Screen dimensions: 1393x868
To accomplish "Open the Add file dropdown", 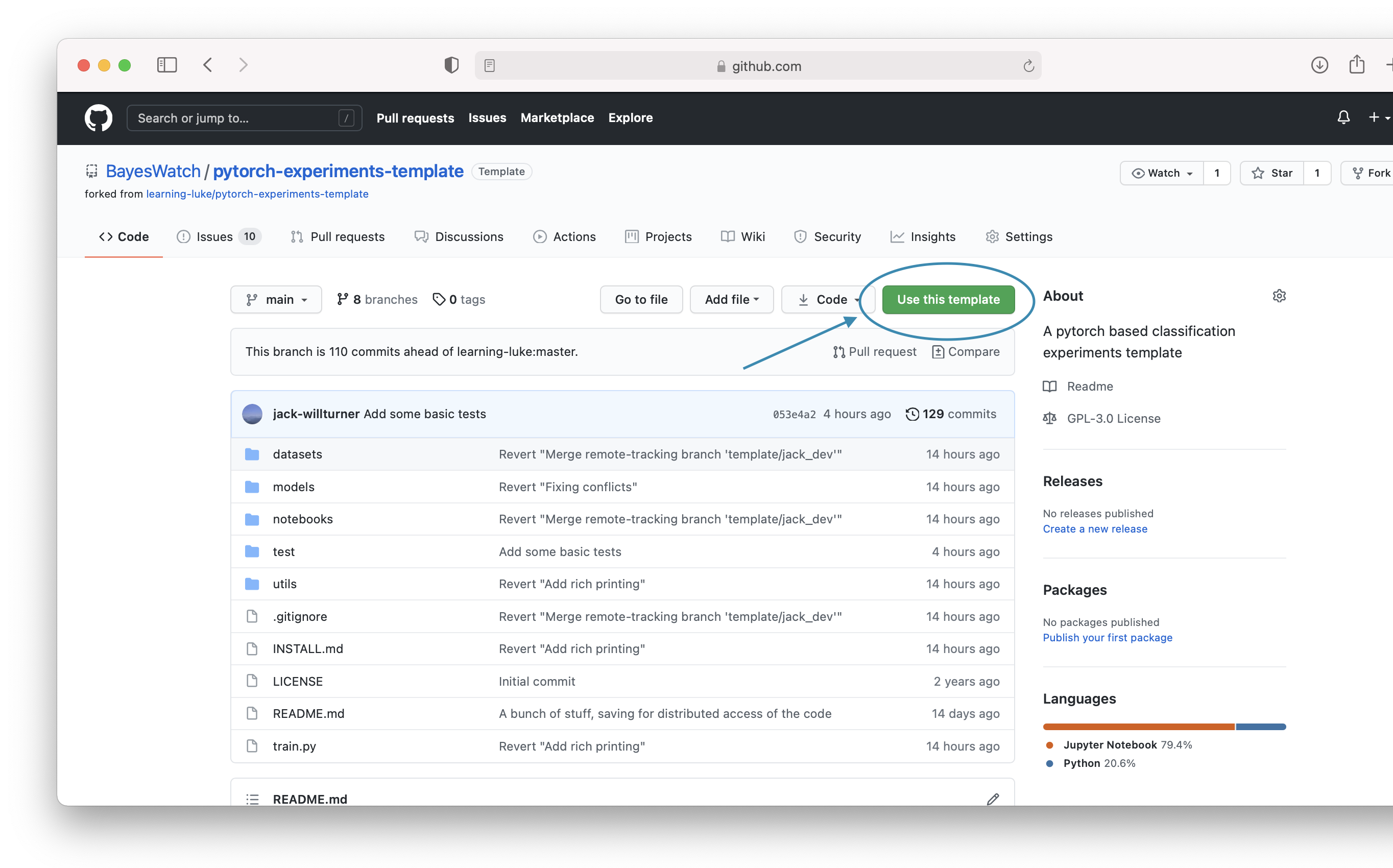I will (x=731, y=299).
